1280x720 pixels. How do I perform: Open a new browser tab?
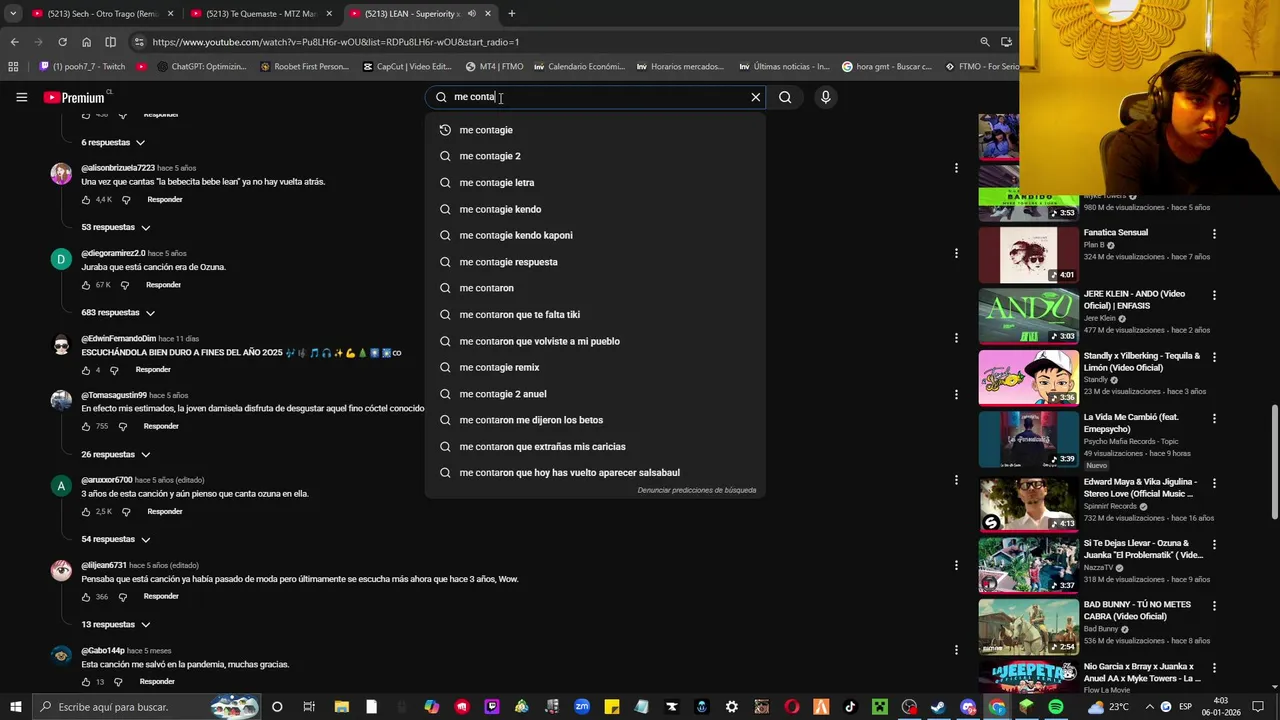tap(511, 14)
